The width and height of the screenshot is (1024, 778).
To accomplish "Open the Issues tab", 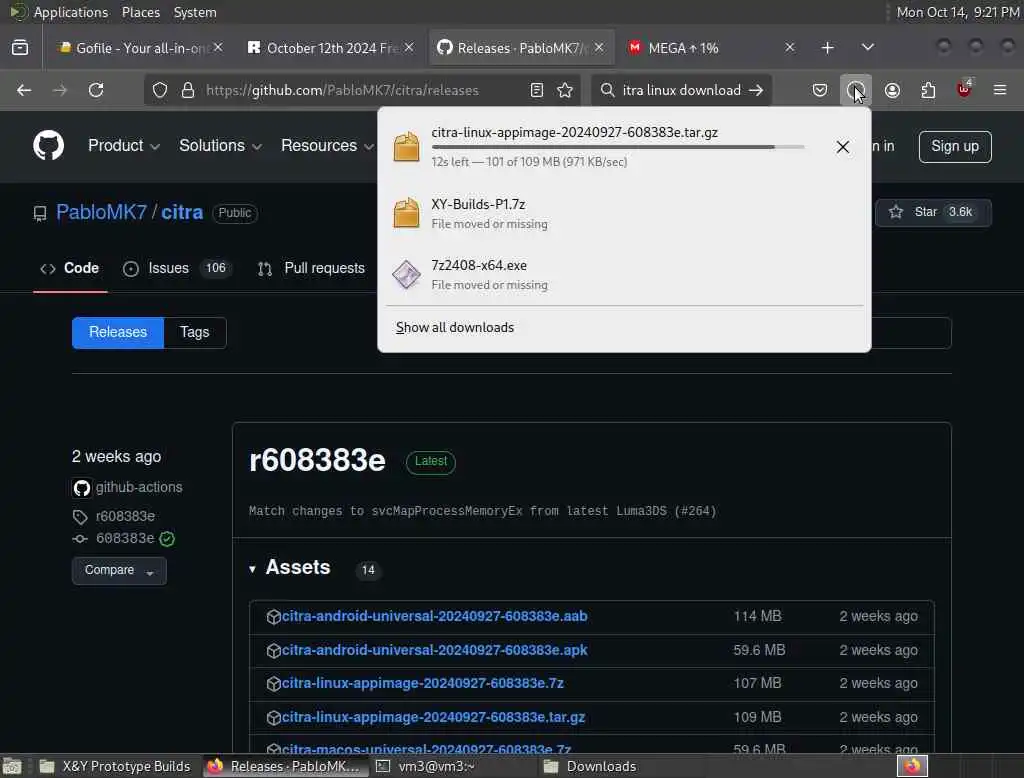I will point(177,268).
